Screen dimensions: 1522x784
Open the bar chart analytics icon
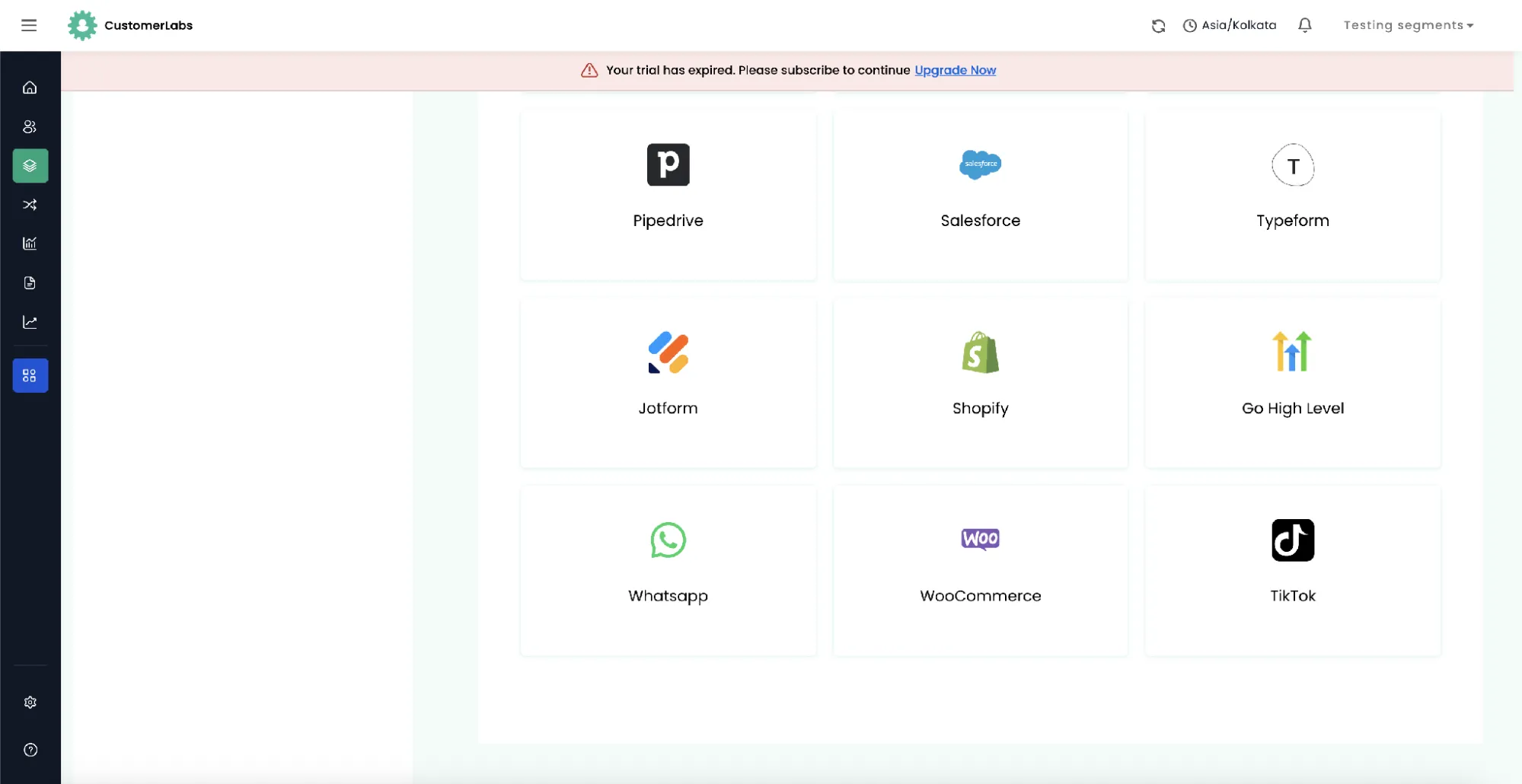pyautogui.click(x=30, y=244)
